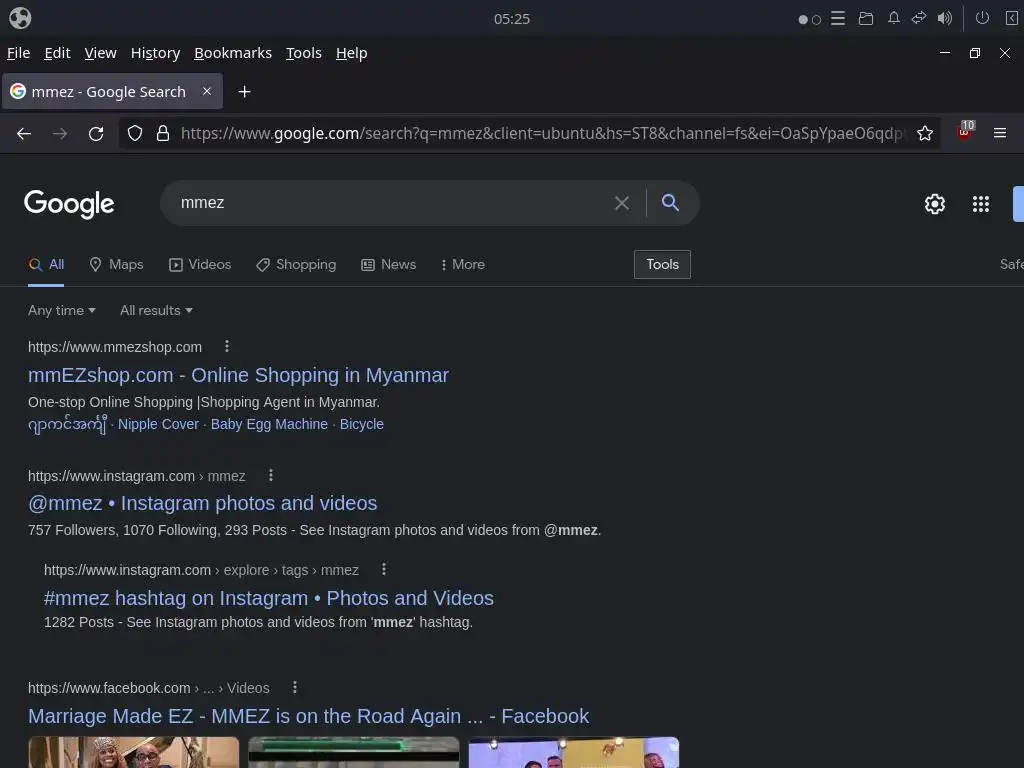This screenshot has height=768, width=1024.
Task: Open the View menu
Action: [x=101, y=53]
